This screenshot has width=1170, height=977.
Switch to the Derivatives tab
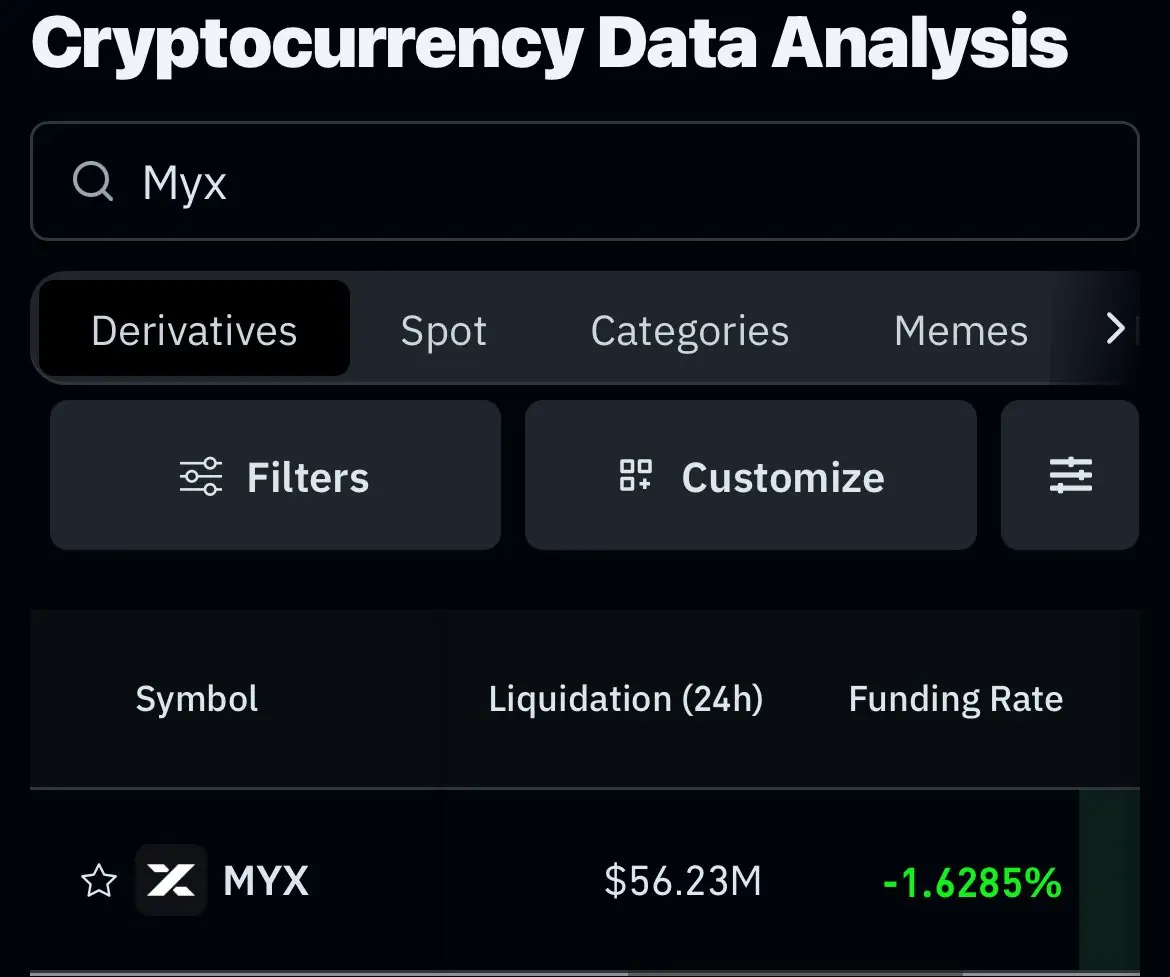click(x=194, y=328)
